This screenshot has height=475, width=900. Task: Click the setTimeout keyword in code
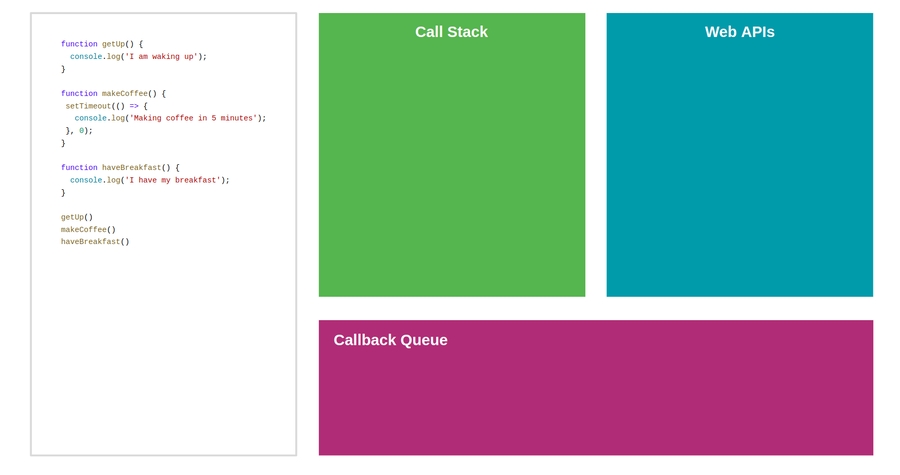[x=88, y=106]
